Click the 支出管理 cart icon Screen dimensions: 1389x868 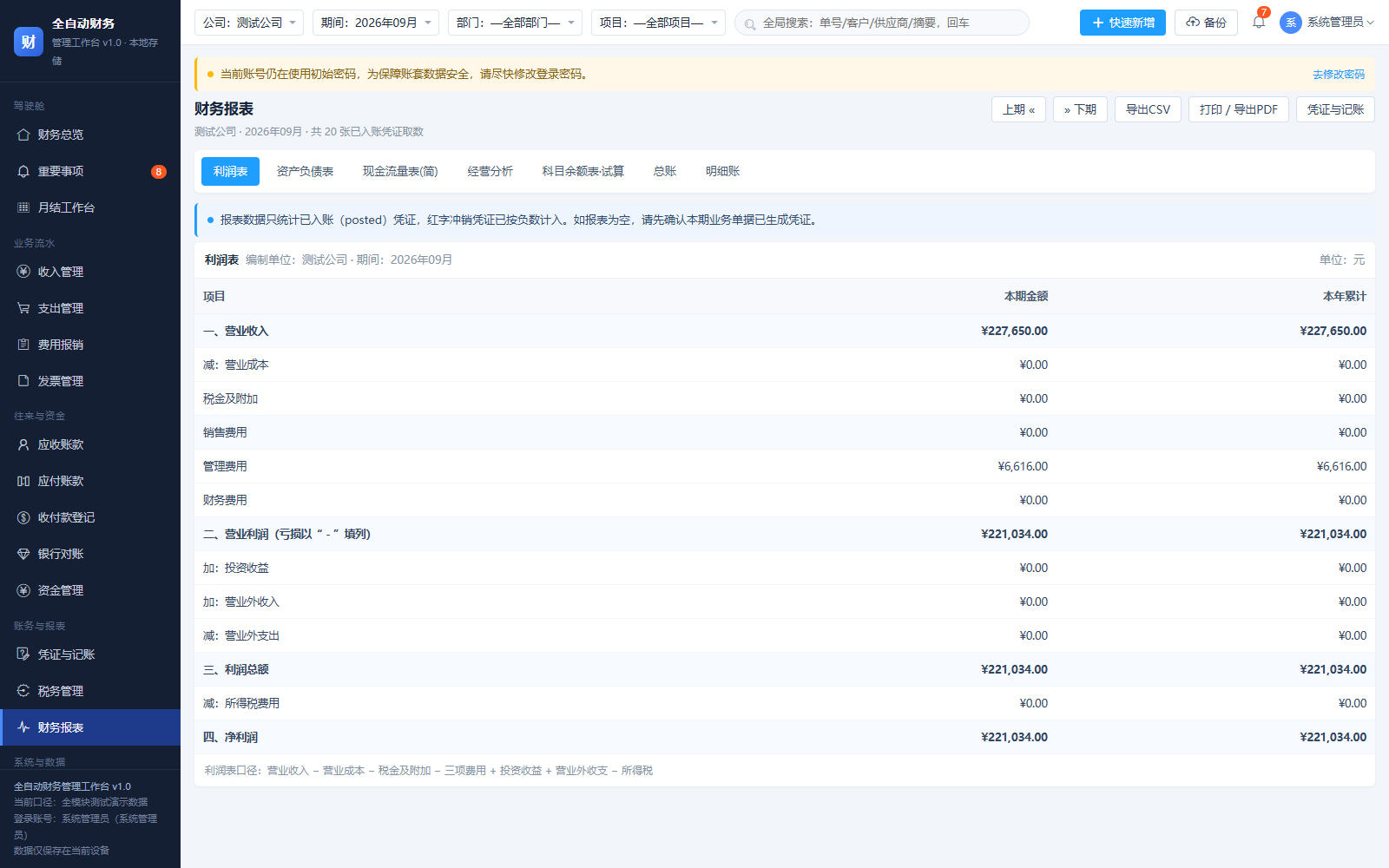(23, 308)
